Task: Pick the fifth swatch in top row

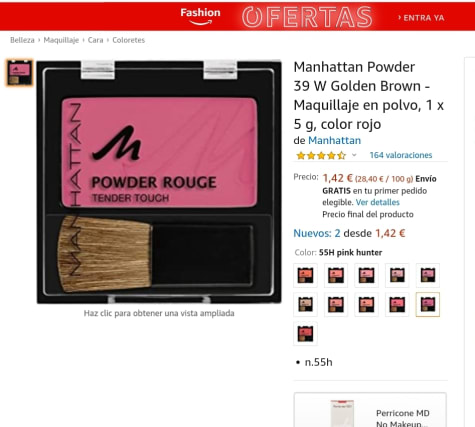Action: click(428, 275)
